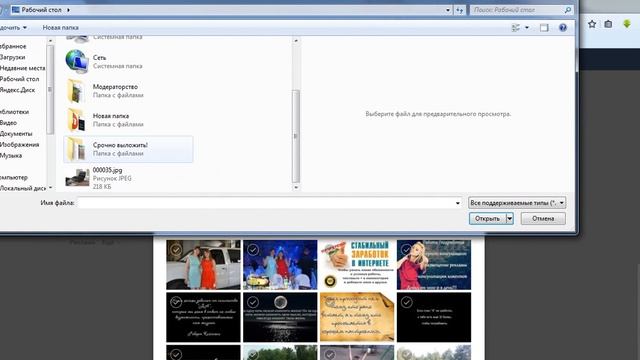Open view options dropdown arrow
The width and height of the screenshot is (640, 360).
[x=527, y=28]
